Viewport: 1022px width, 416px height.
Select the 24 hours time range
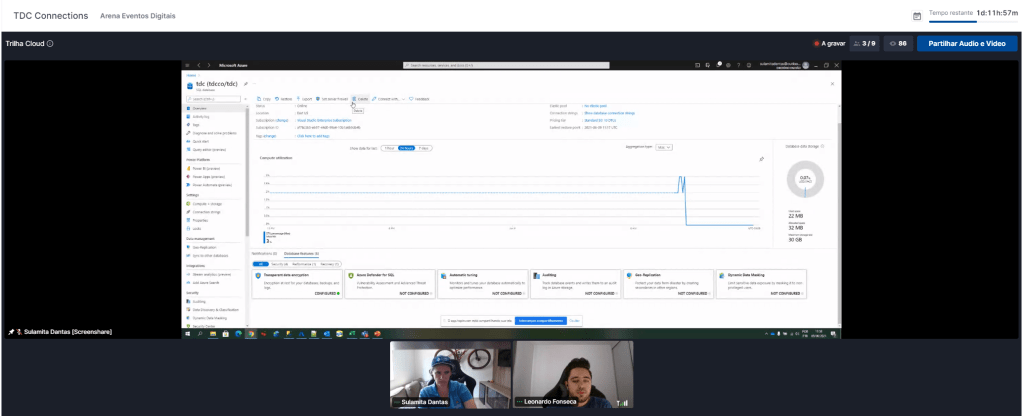406,147
